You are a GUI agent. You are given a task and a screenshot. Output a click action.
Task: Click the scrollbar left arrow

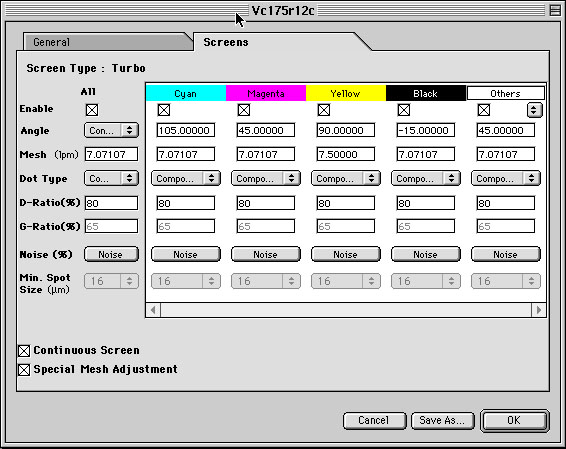153,310
